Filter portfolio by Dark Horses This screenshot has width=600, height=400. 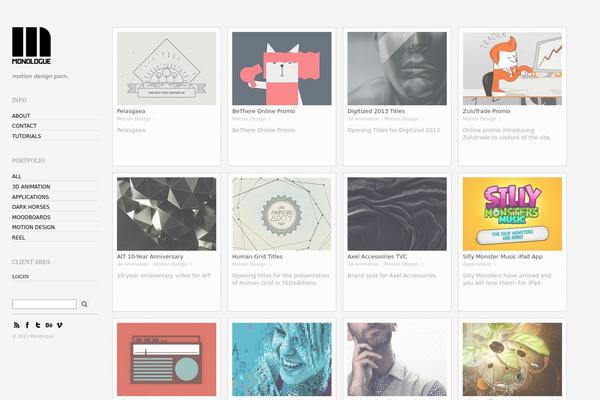[x=31, y=207]
